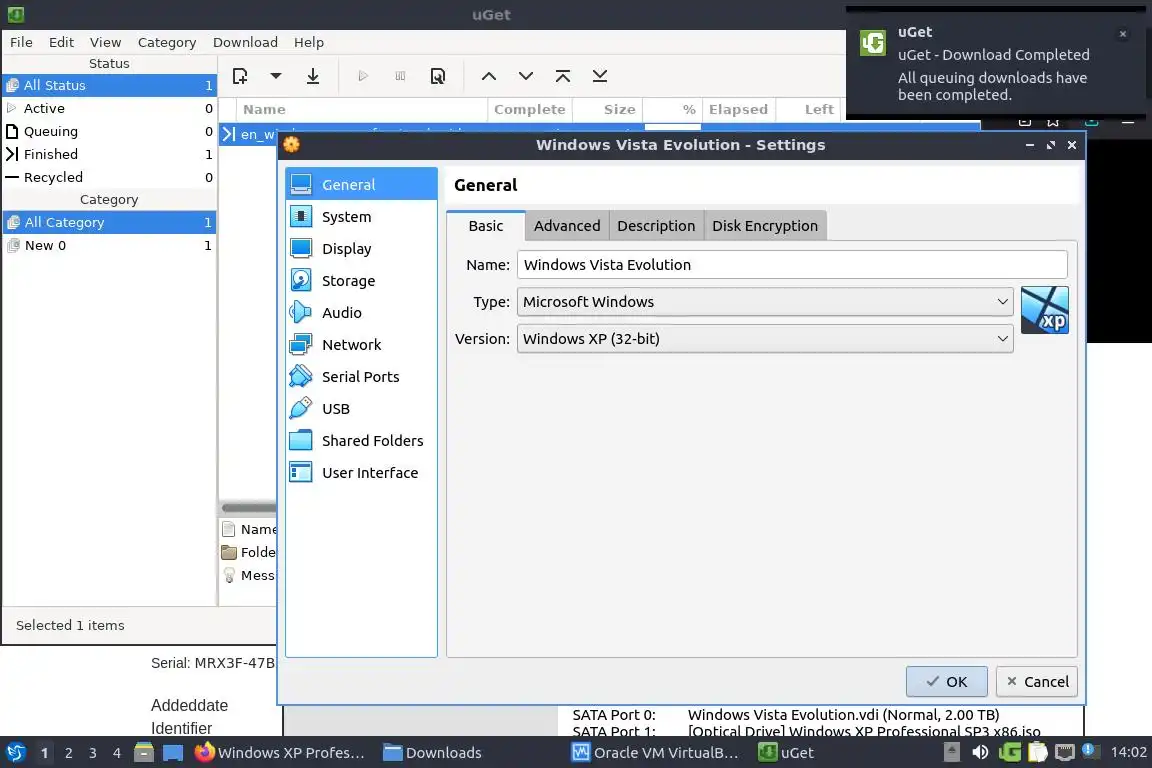The height and width of the screenshot is (768, 1152).
Task: Move download to bottom icon in uGet
Action: pyautogui.click(x=600, y=76)
